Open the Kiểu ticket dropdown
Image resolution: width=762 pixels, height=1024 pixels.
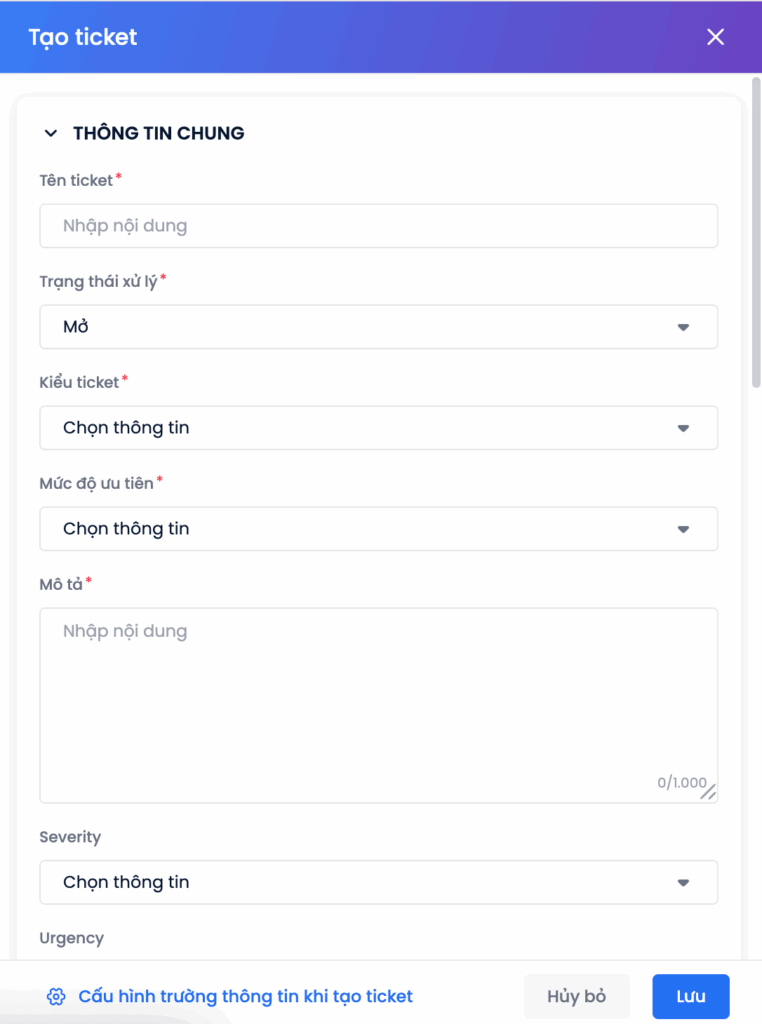(x=360, y=428)
